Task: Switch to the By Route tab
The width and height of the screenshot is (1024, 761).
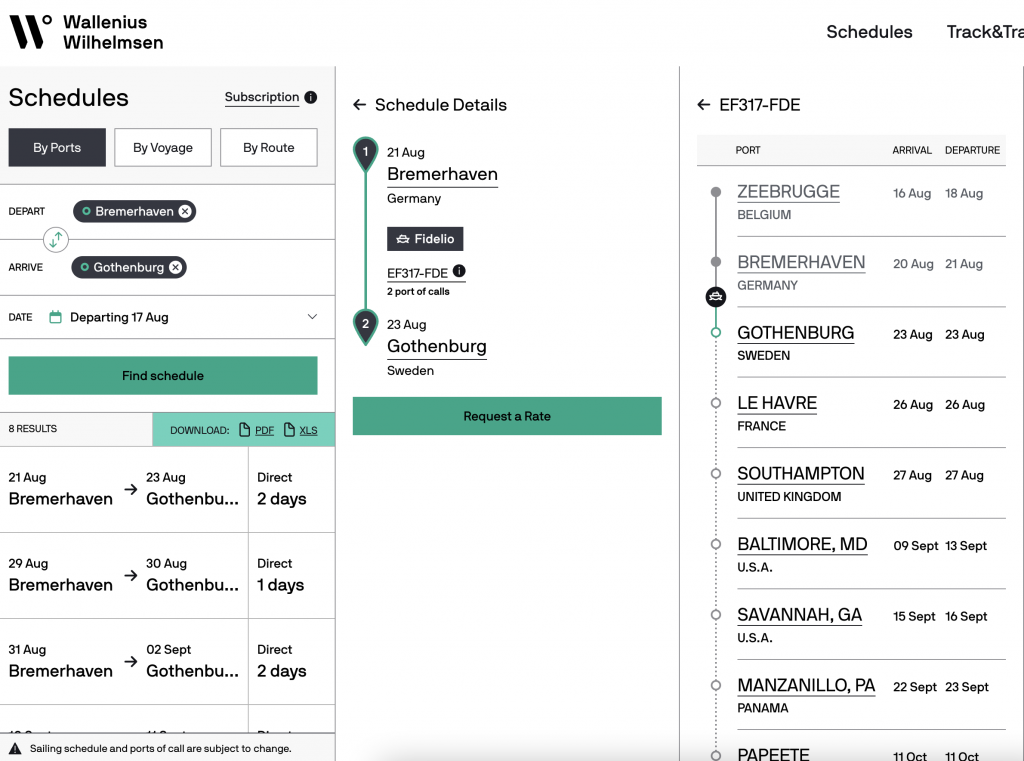Action: coord(269,147)
